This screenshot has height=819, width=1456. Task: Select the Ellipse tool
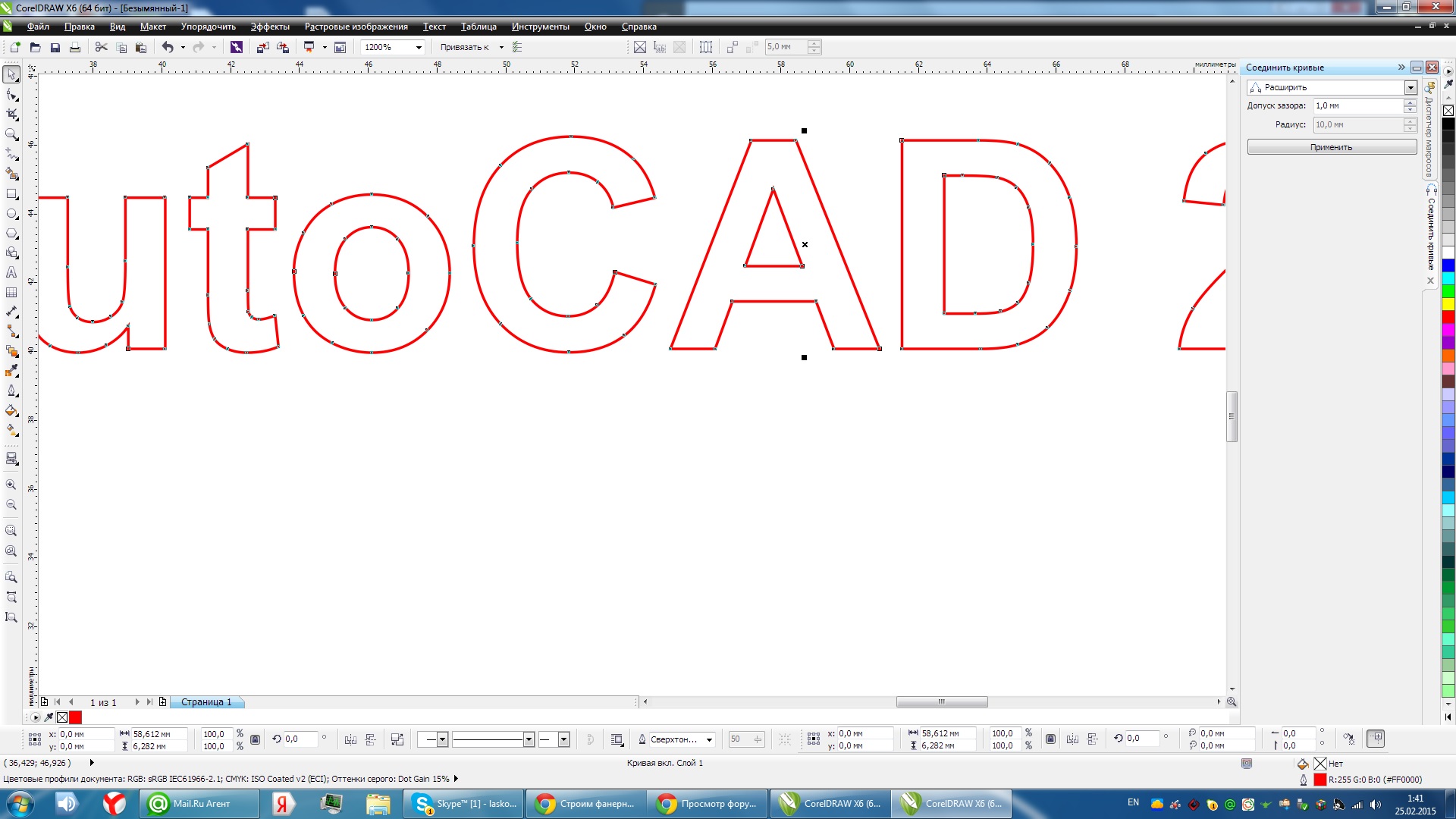[11, 214]
